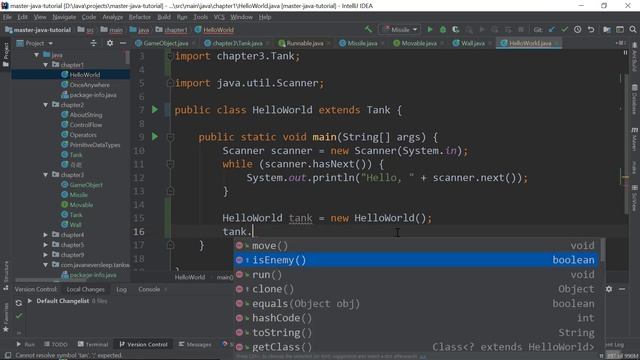The width and height of the screenshot is (640, 360).
Task: Open Version Control panel gear settings
Action: point(609,289)
